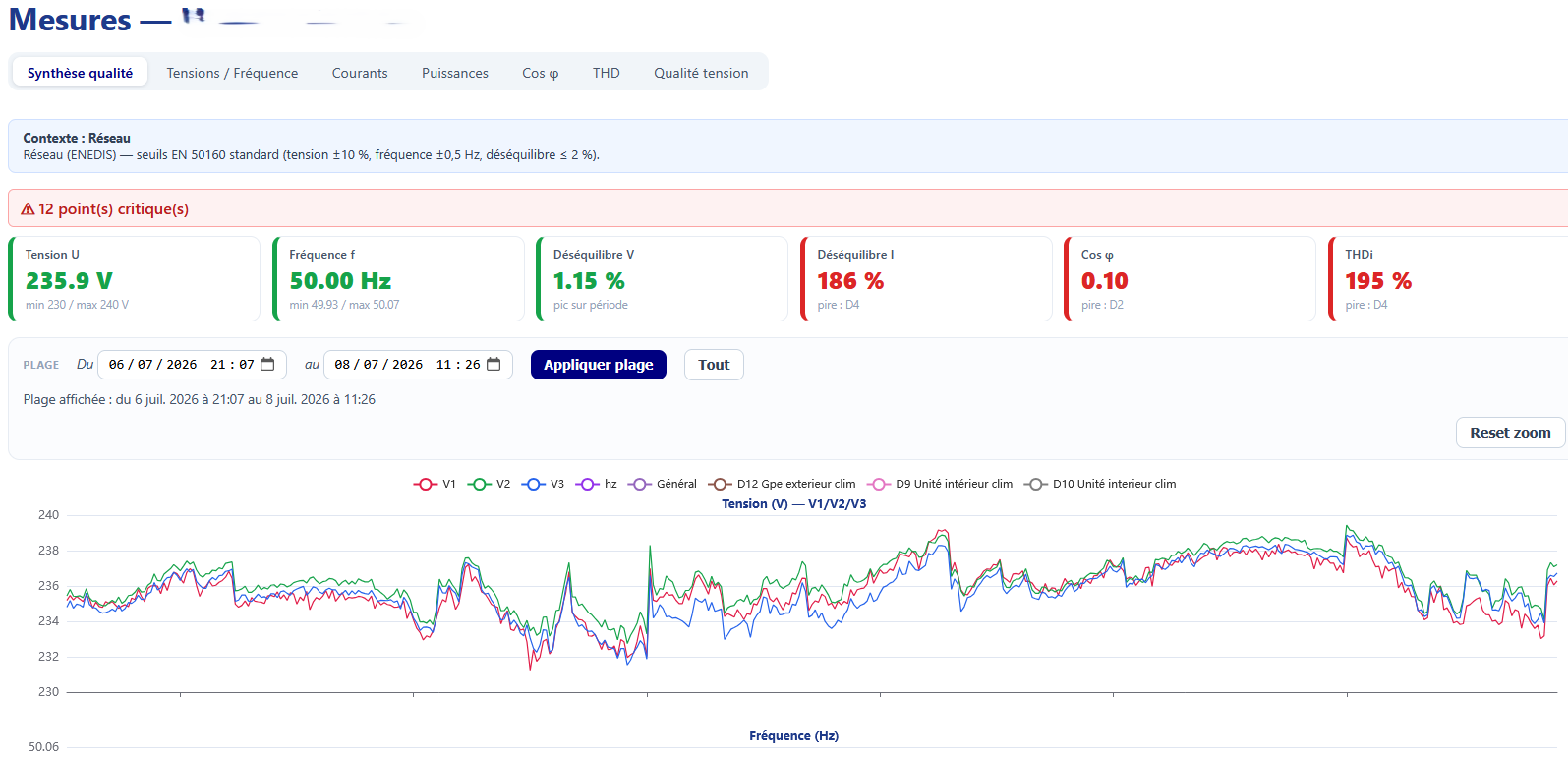Click the Déséquilibre I value 186 %
The width and height of the screenshot is (1568, 759).
tap(850, 281)
